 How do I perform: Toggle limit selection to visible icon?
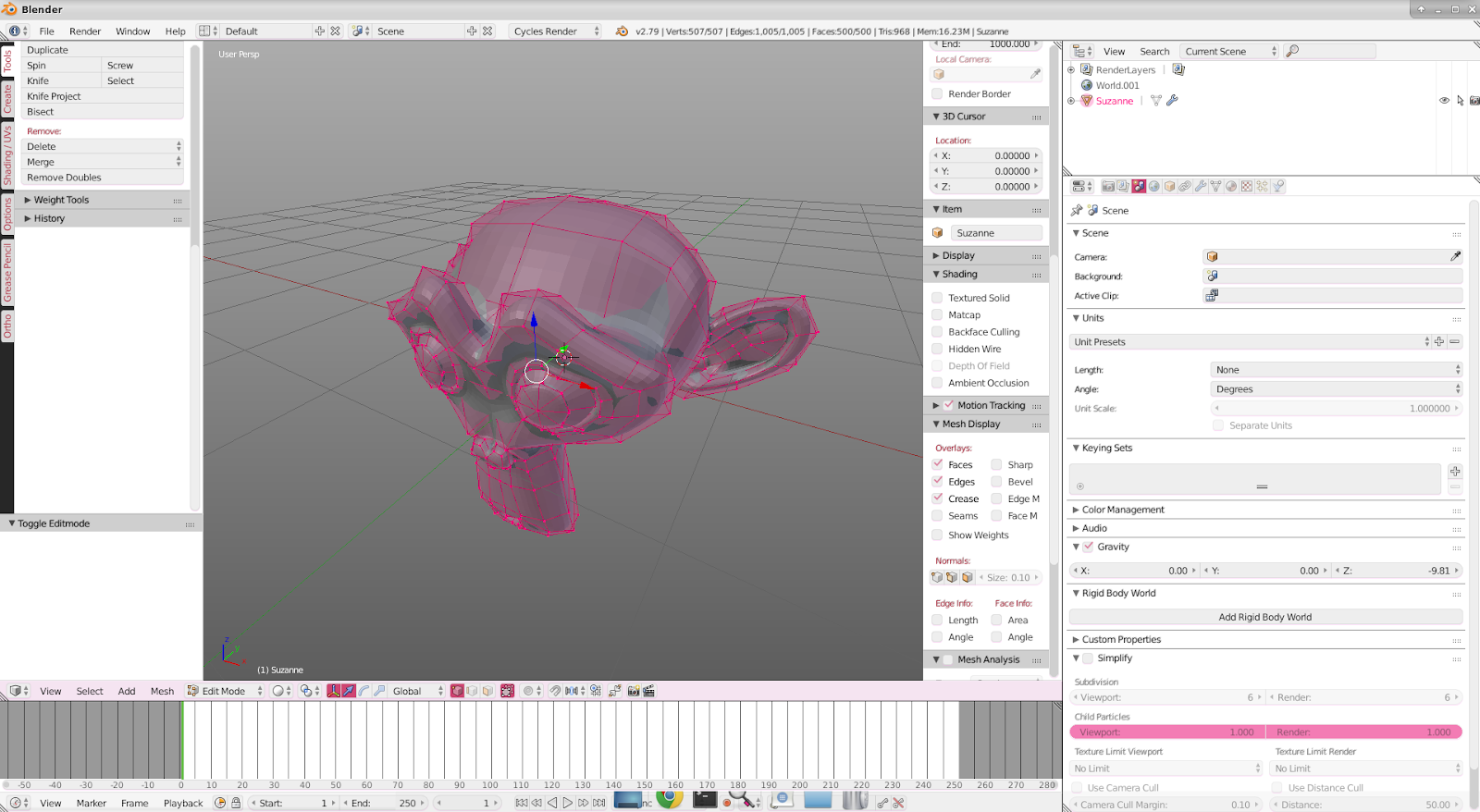pyautogui.click(x=507, y=691)
